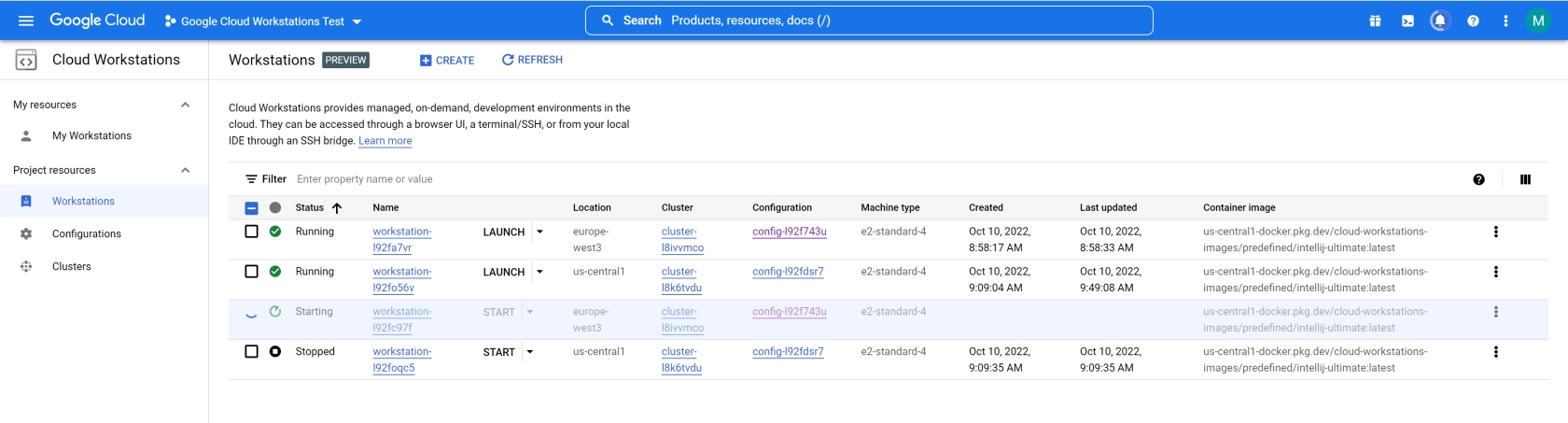1568x423 pixels.
Task: Open the main navigation hamburger menu
Action: click(26, 21)
